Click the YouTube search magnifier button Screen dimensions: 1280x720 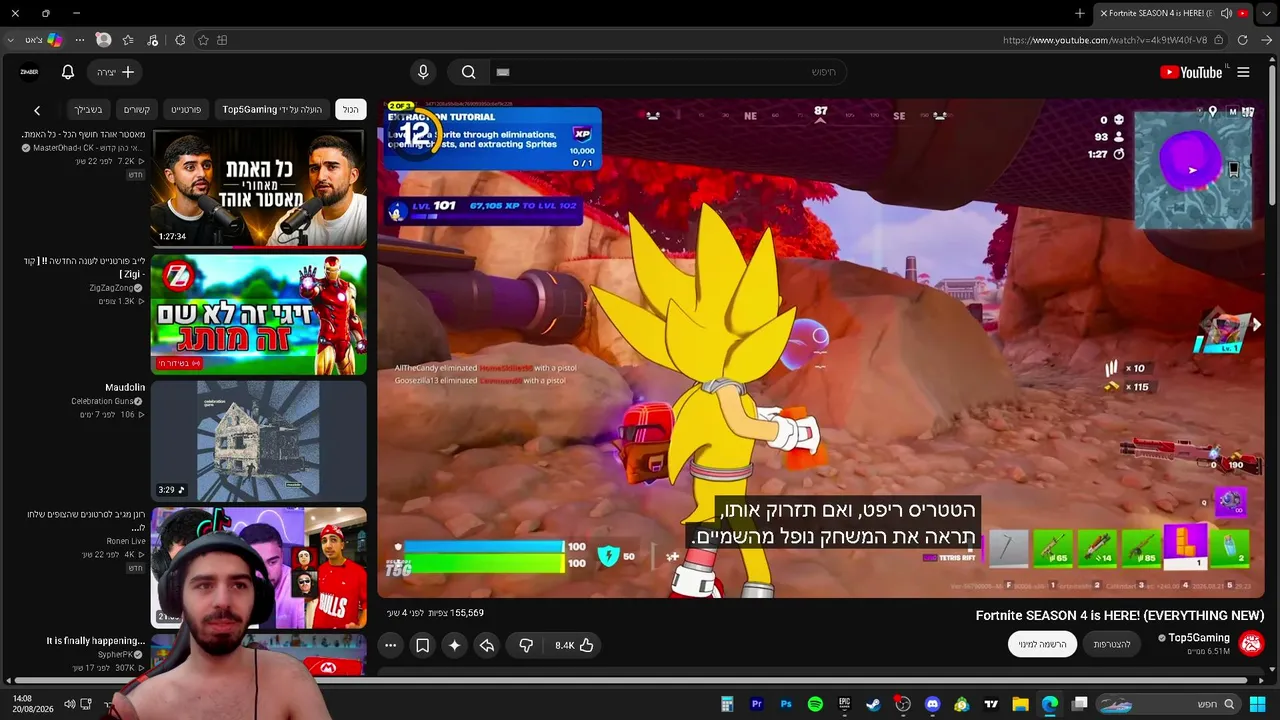click(x=468, y=72)
